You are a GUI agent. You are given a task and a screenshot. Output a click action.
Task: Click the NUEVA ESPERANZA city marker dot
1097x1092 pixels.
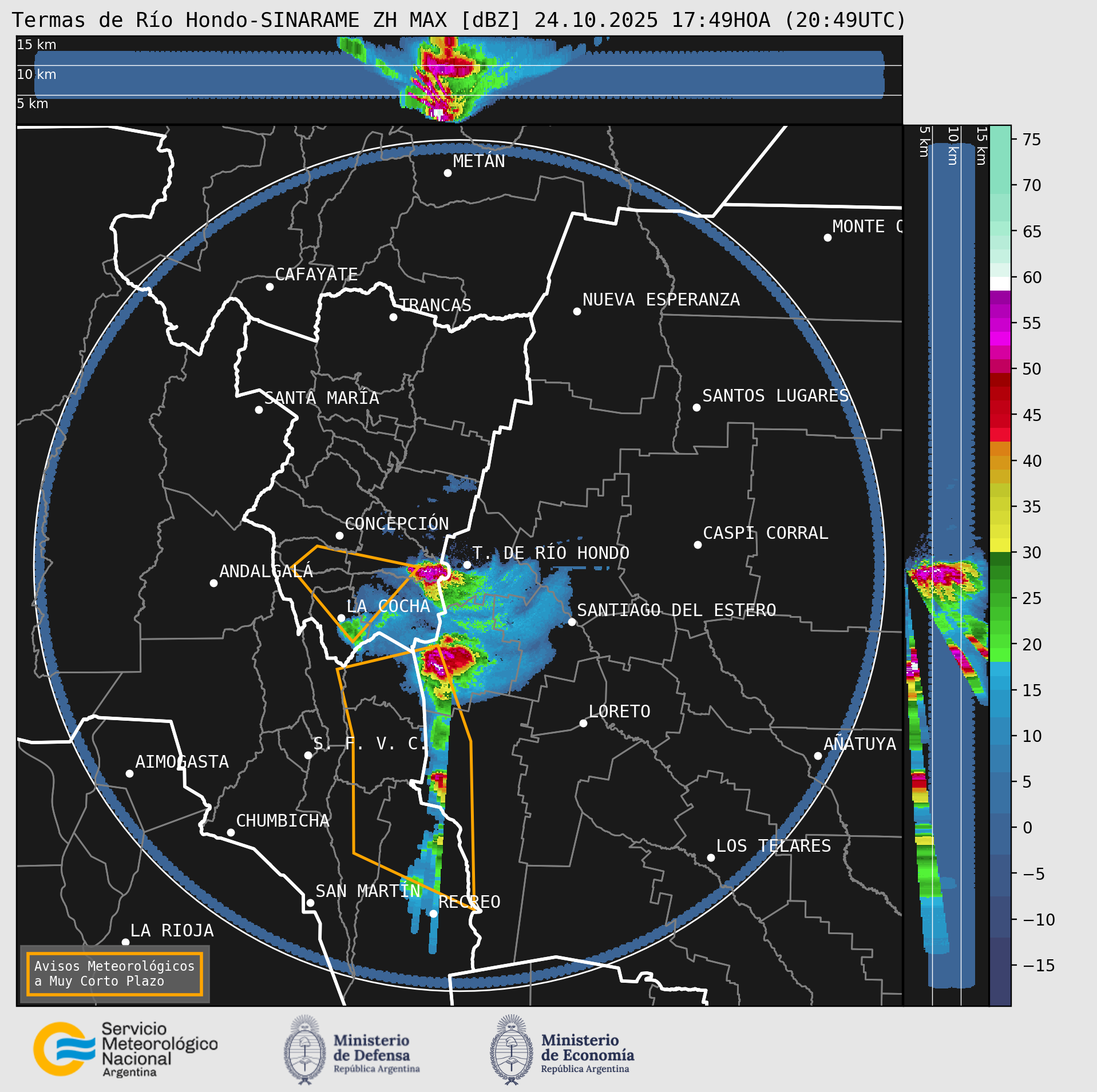coord(577,311)
